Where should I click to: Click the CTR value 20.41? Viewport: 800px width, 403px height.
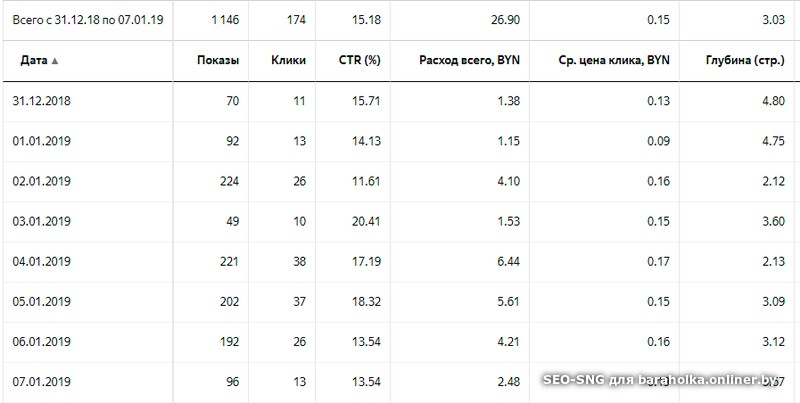coord(361,221)
